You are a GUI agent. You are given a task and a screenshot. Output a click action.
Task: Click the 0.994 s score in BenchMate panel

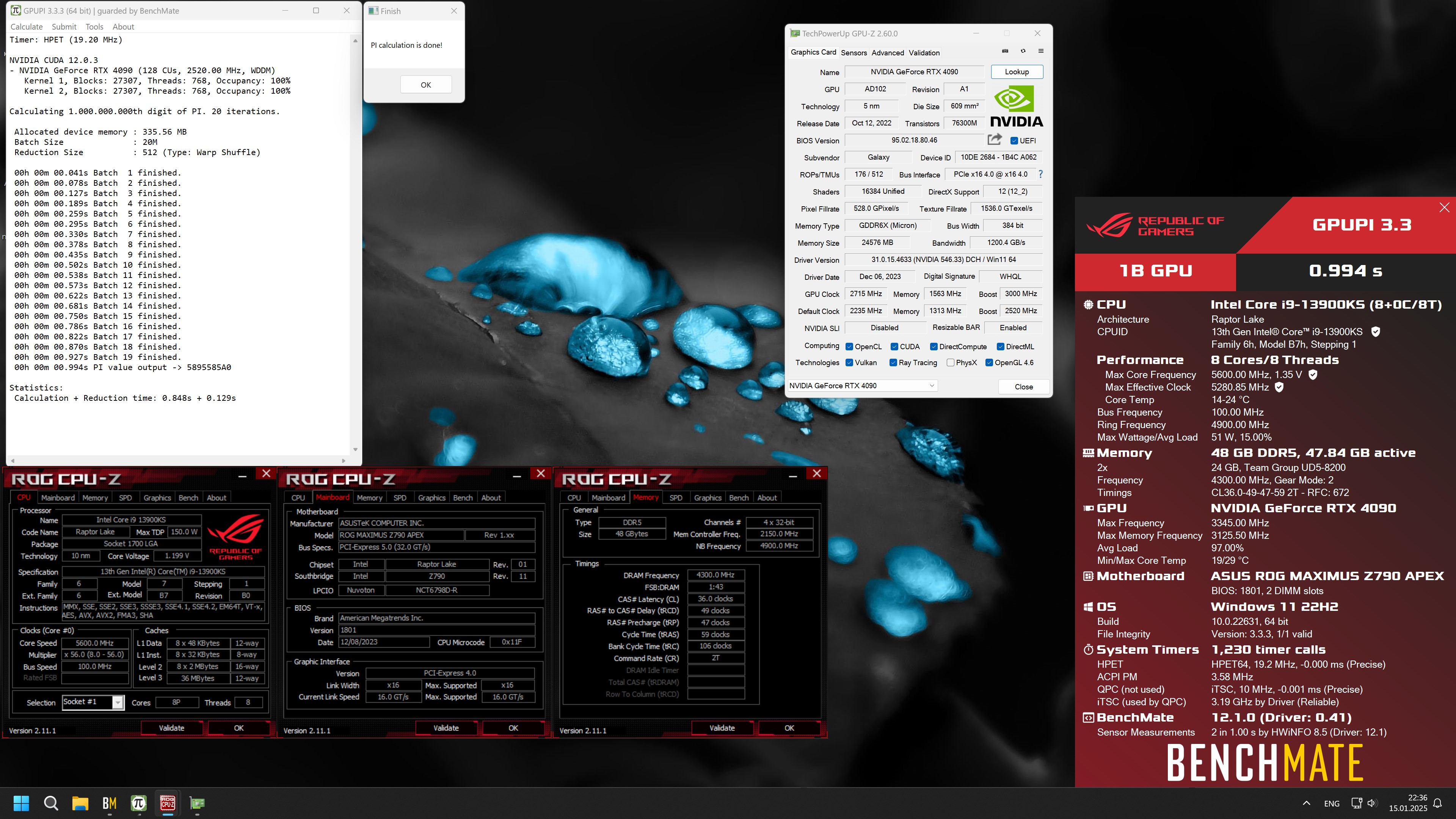pos(1346,271)
